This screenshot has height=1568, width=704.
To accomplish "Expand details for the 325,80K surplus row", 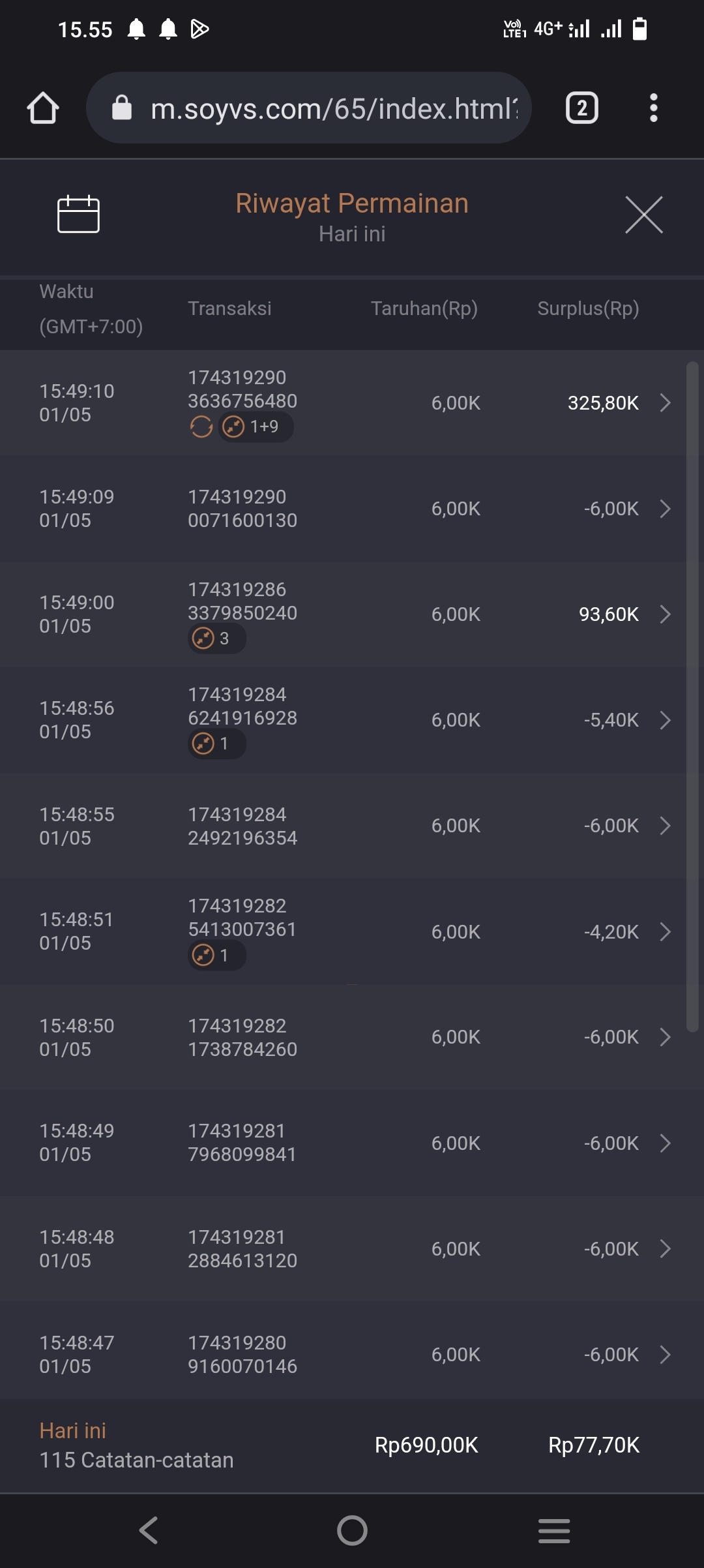I will click(665, 403).
